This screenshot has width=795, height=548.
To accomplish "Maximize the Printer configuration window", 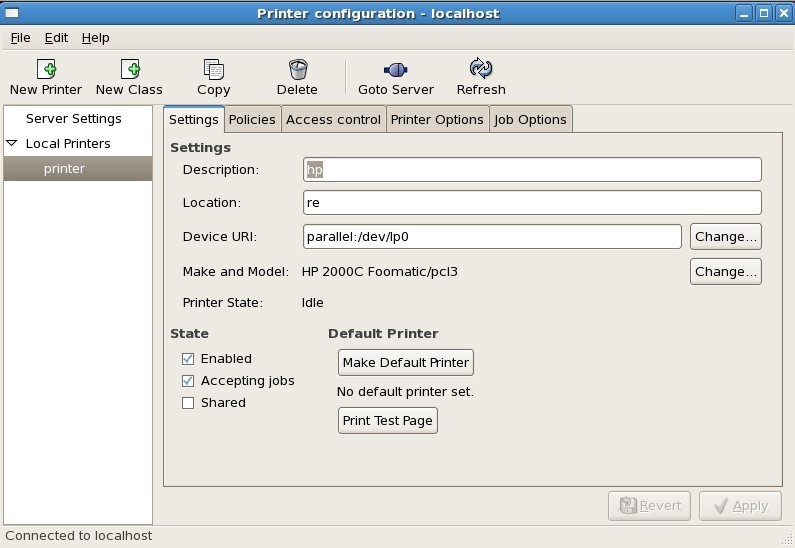I will coord(764,13).
